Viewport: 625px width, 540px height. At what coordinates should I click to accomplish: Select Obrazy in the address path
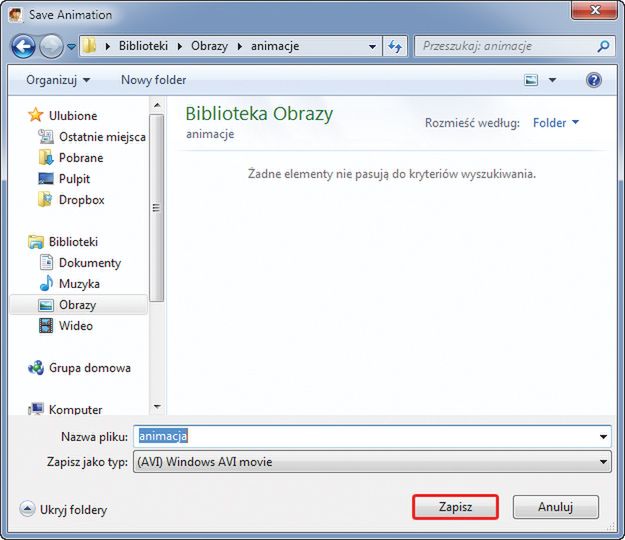[209, 46]
